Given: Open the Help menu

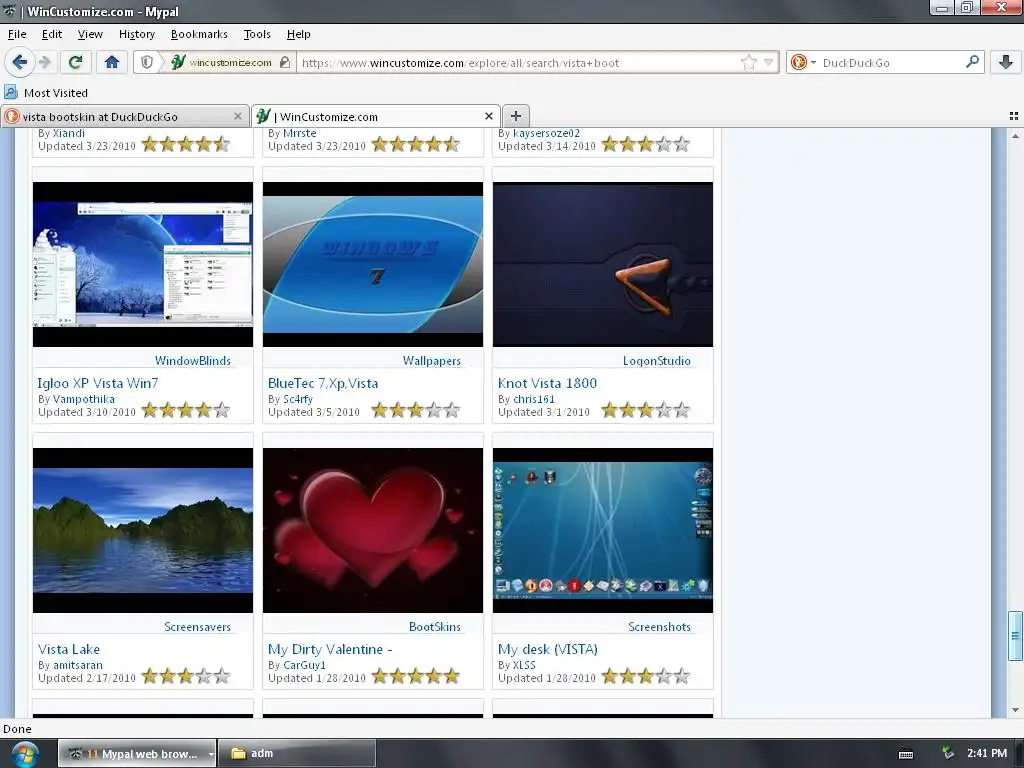Looking at the screenshot, I should [298, 34].
